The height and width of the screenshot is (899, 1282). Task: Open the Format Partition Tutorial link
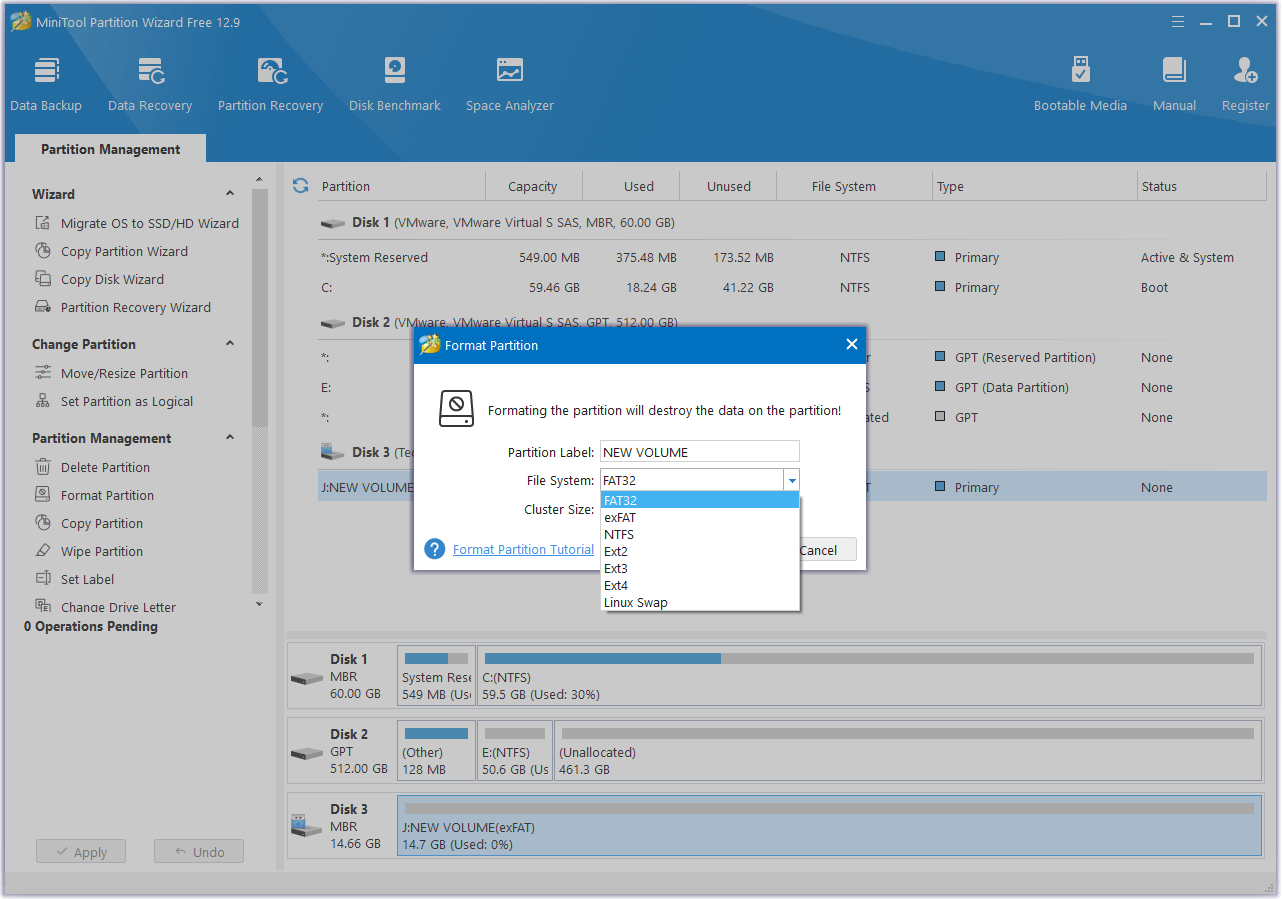(x=523, y=549)
